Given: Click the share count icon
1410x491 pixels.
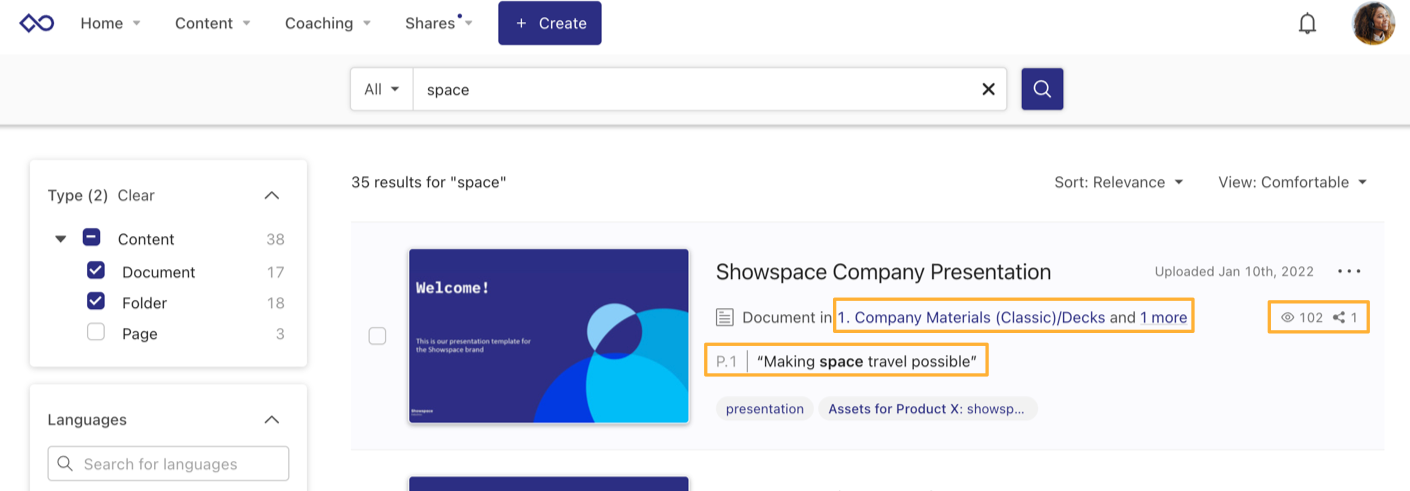Looking at the screenshot, I should [x=1339, y=317].
